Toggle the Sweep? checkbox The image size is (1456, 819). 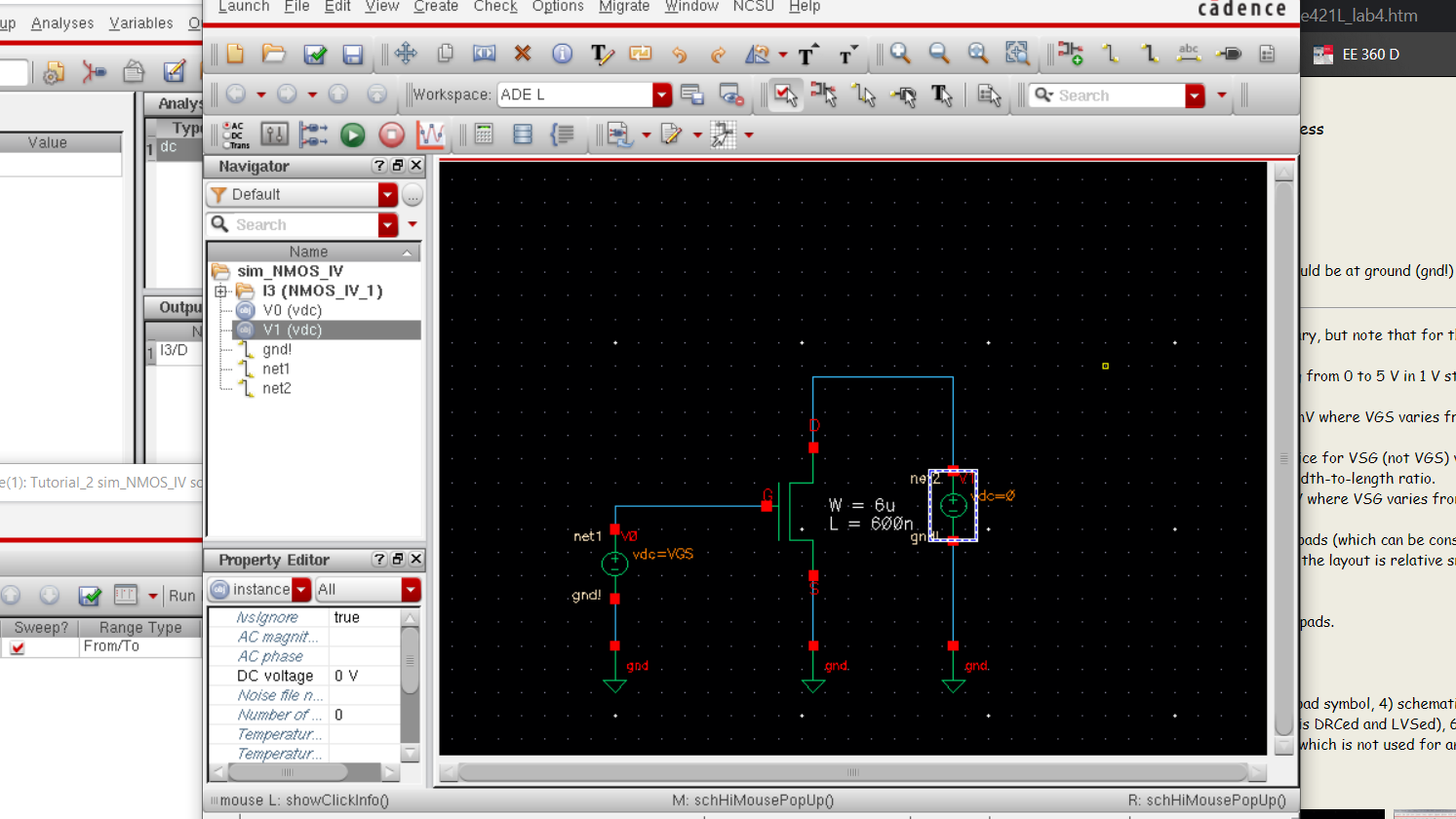point(18,647)
